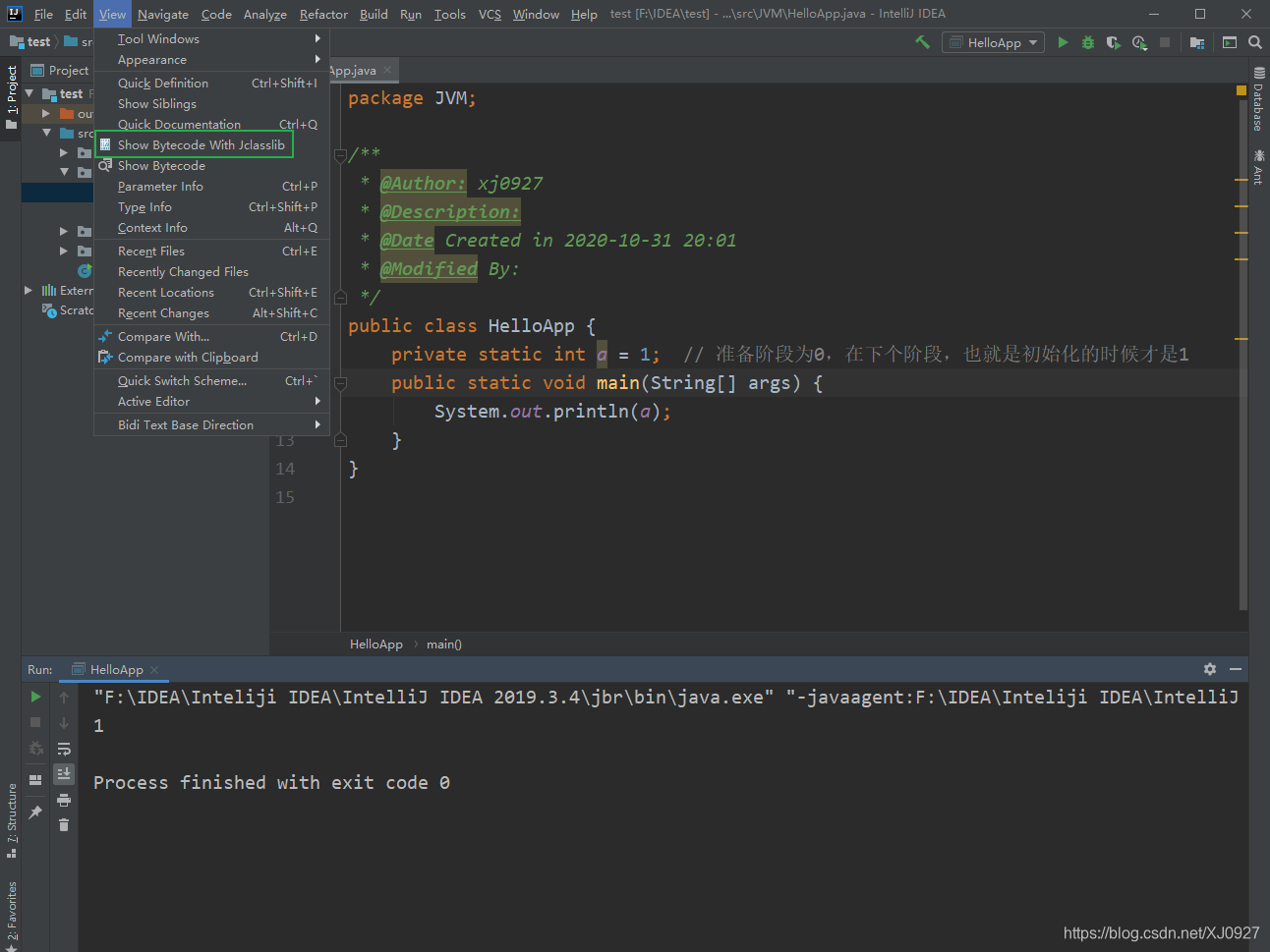Select Compare with Clipboard
This screenshot has width=1270, height=952.
pyautogui.click(x=211, y=358)
